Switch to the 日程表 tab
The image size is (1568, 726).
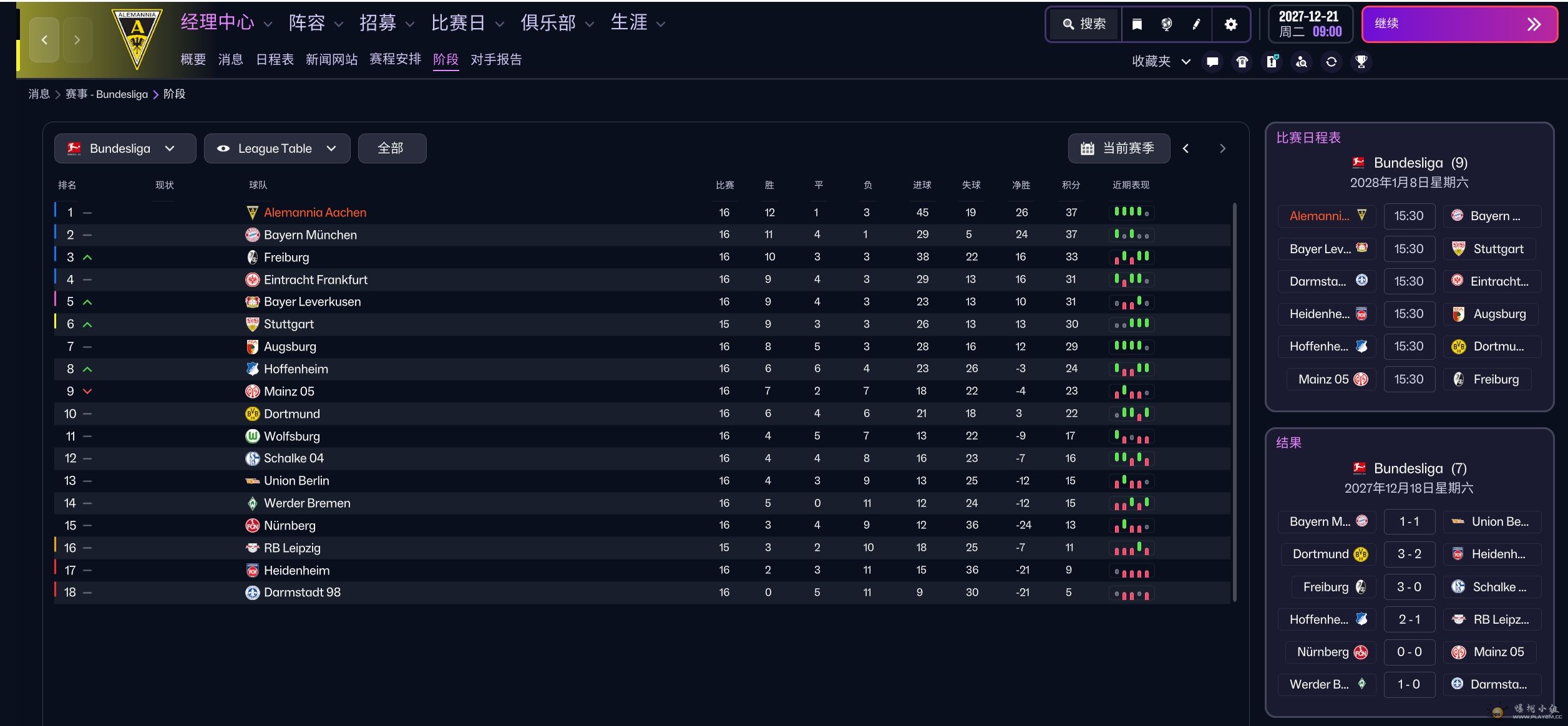coord(275,59)
